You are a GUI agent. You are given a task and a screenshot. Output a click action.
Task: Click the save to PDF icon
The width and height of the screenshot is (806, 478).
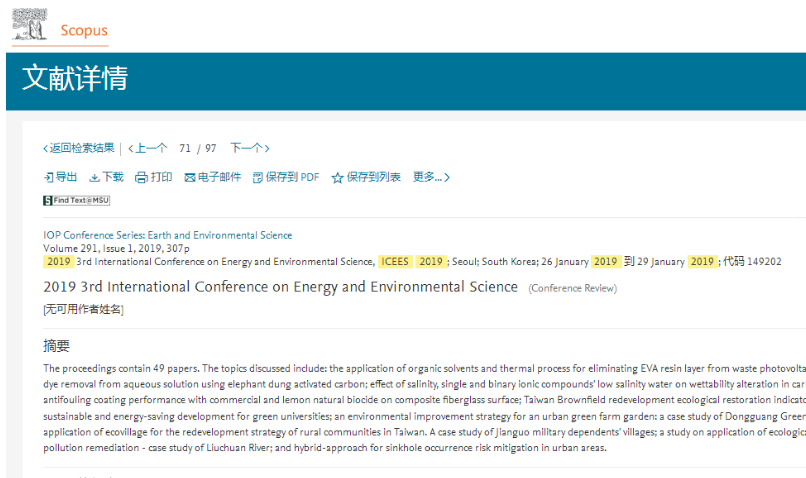click(x=258, y=178)
